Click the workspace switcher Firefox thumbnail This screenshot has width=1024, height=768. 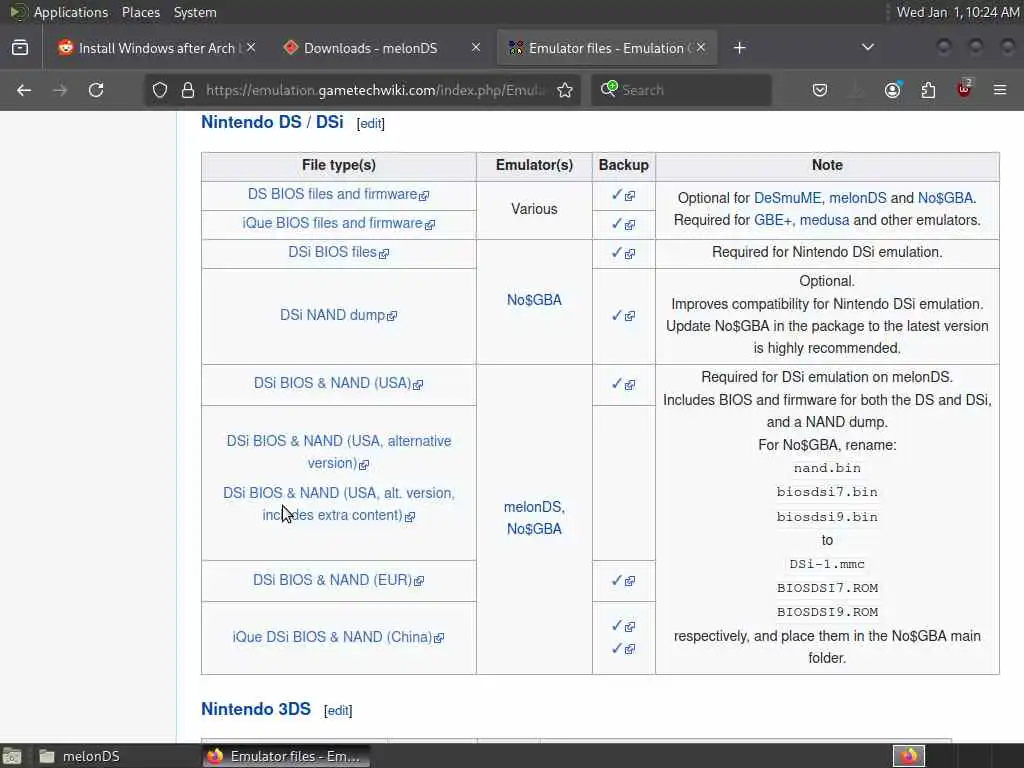click(908, 756)
